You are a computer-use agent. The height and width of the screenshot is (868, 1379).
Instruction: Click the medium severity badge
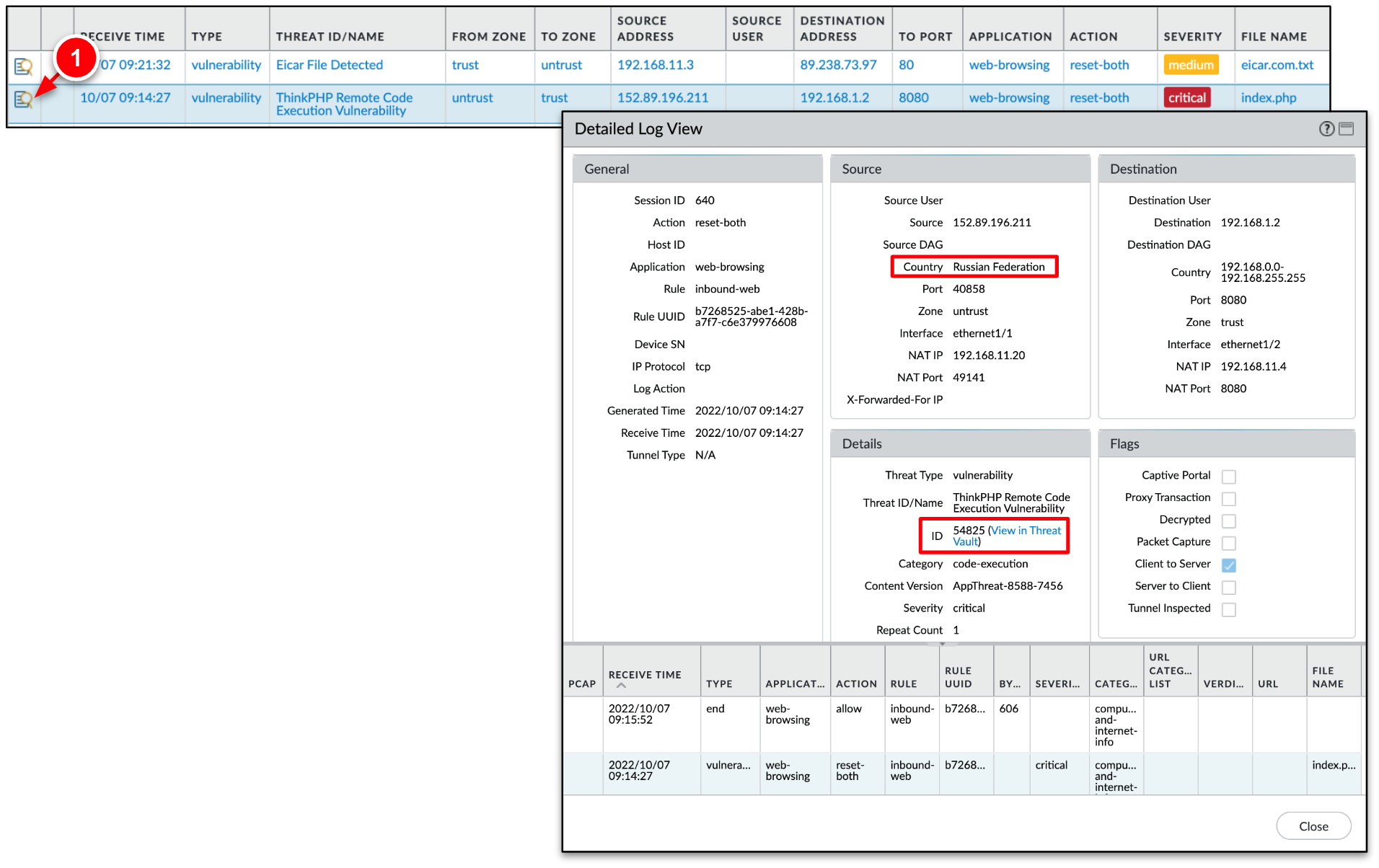1190,65
